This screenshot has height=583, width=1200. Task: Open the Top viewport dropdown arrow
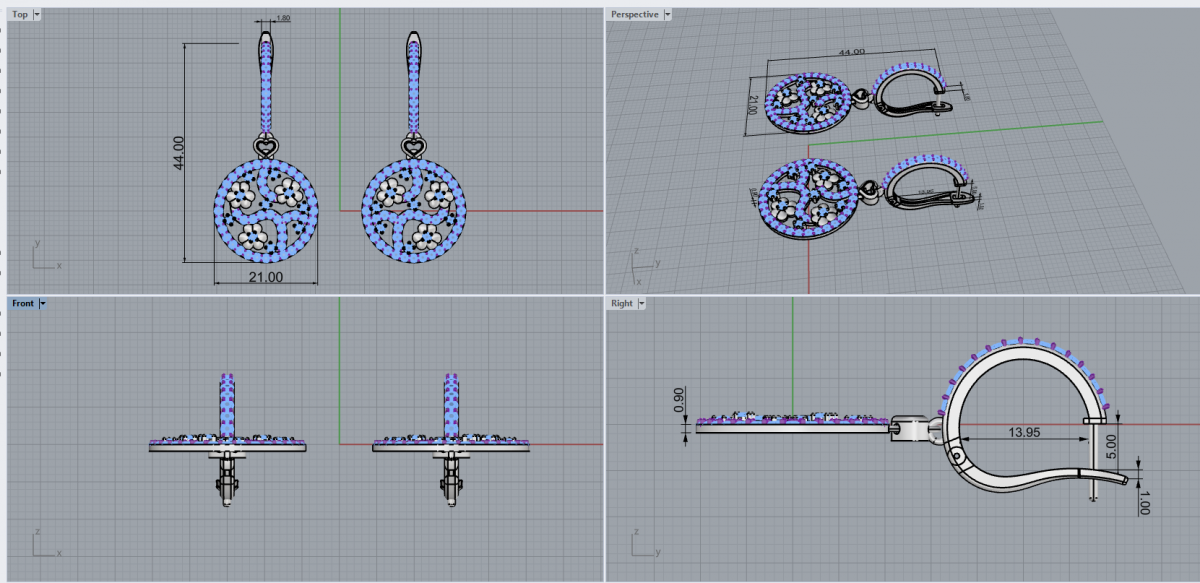(37, 15)
